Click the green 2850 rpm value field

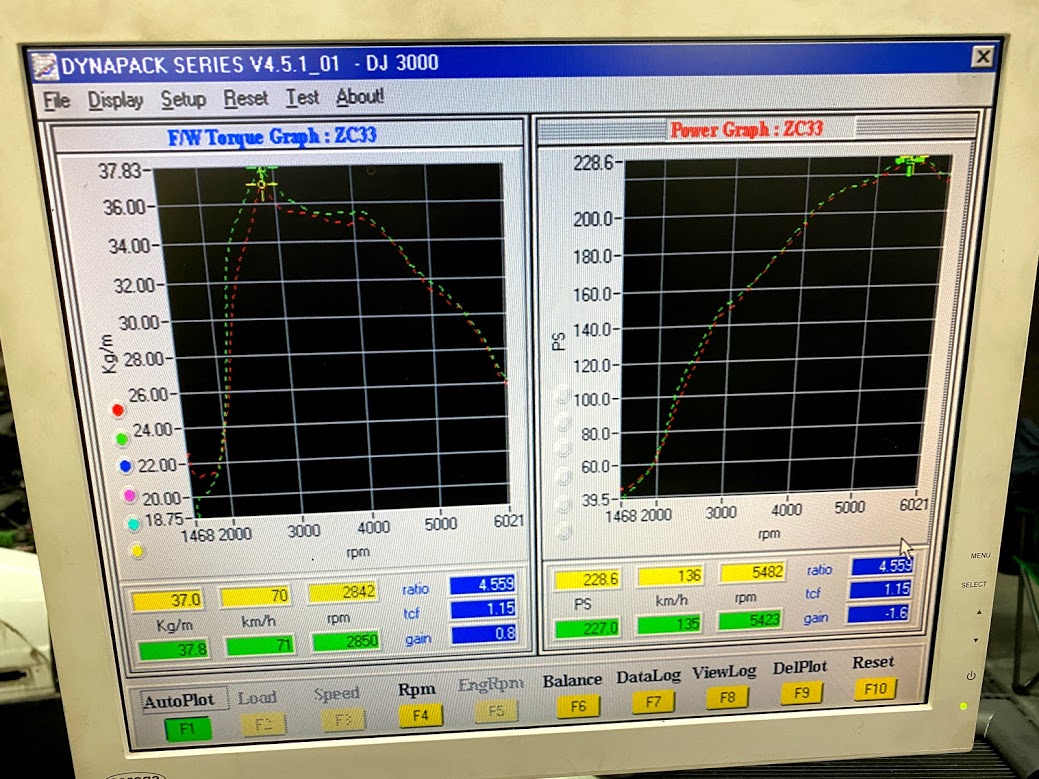[347, 641]
